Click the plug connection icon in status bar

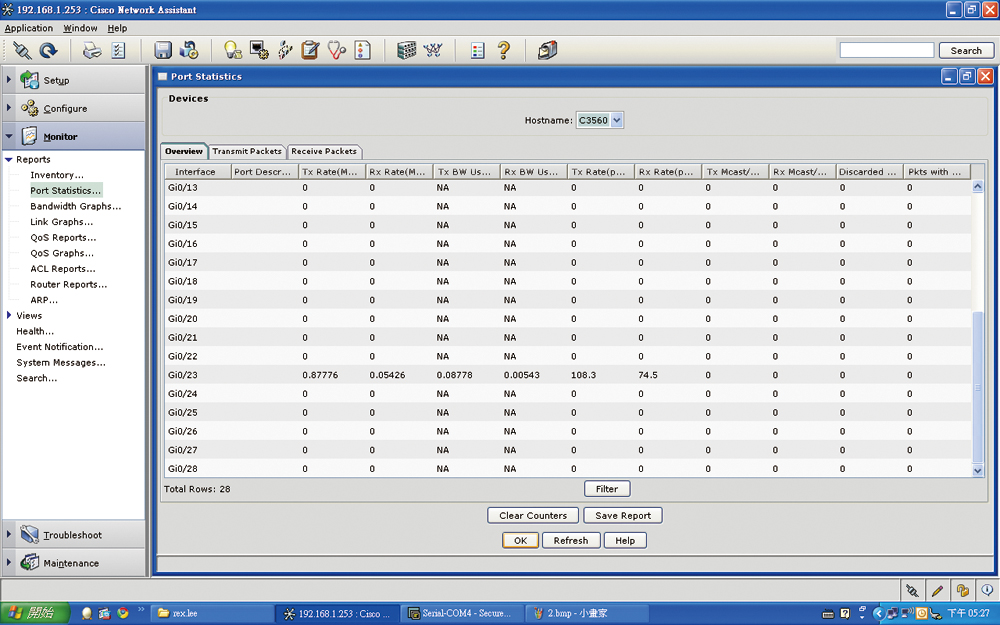click(x=912, y=591)
